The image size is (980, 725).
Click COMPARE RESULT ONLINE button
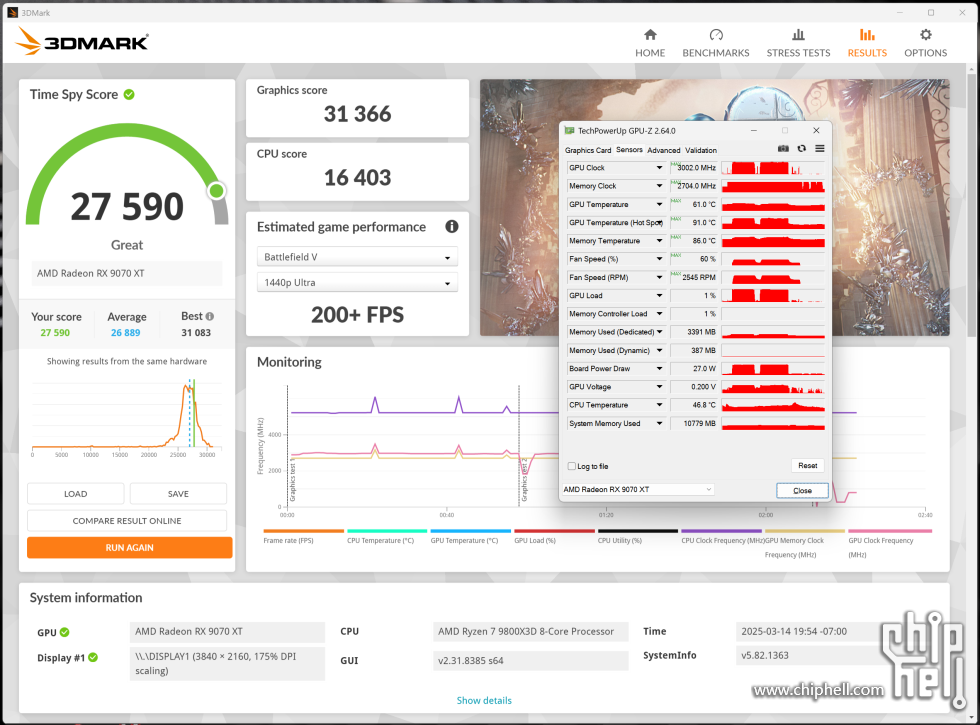click(127, 521)
